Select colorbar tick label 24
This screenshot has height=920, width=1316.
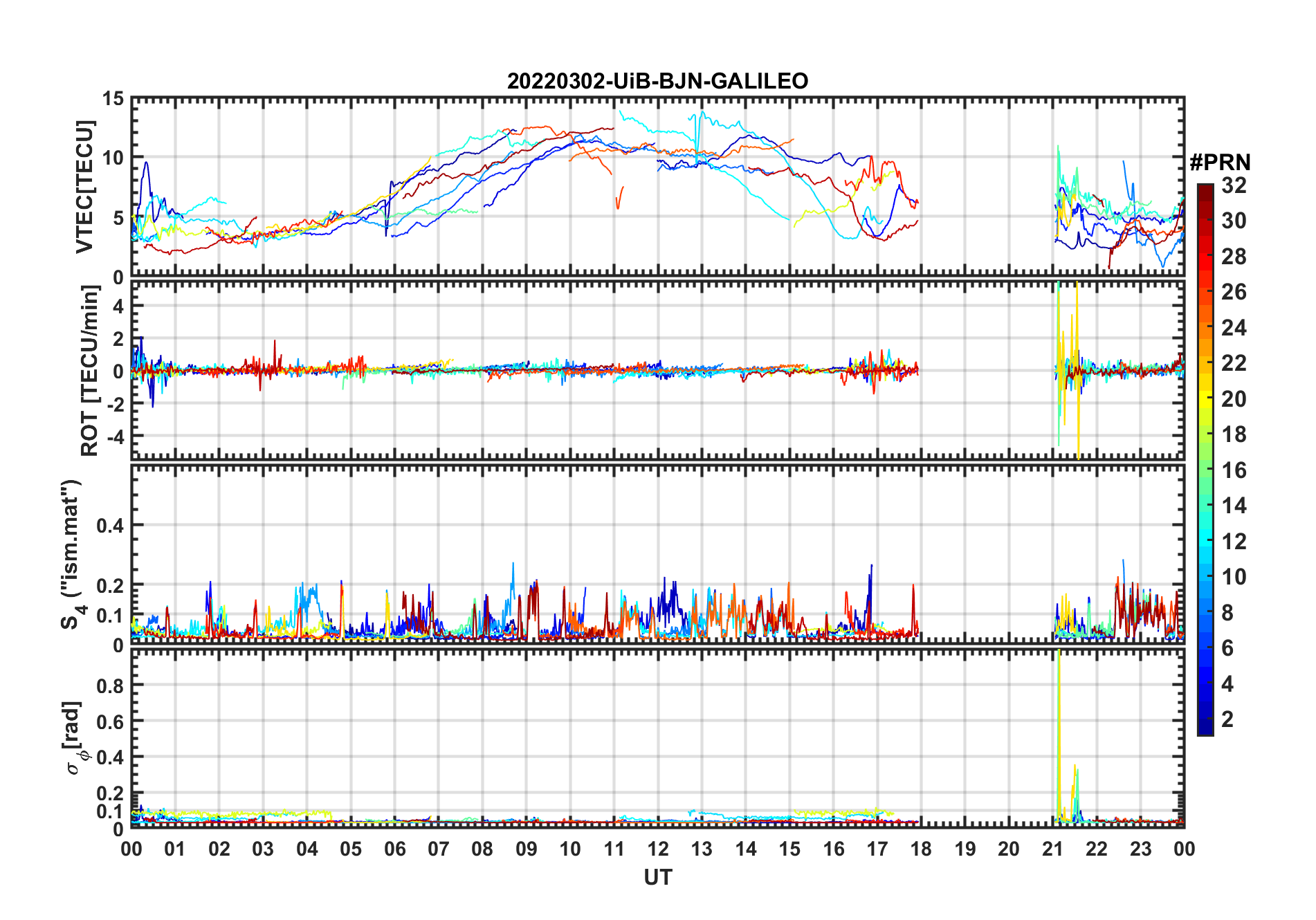1234,327
